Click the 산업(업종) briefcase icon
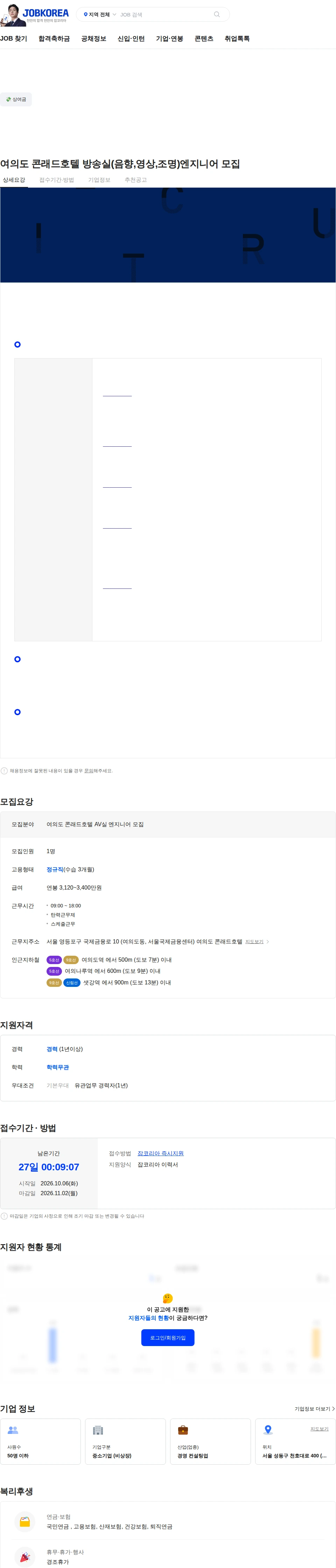 coord(183,1430)
